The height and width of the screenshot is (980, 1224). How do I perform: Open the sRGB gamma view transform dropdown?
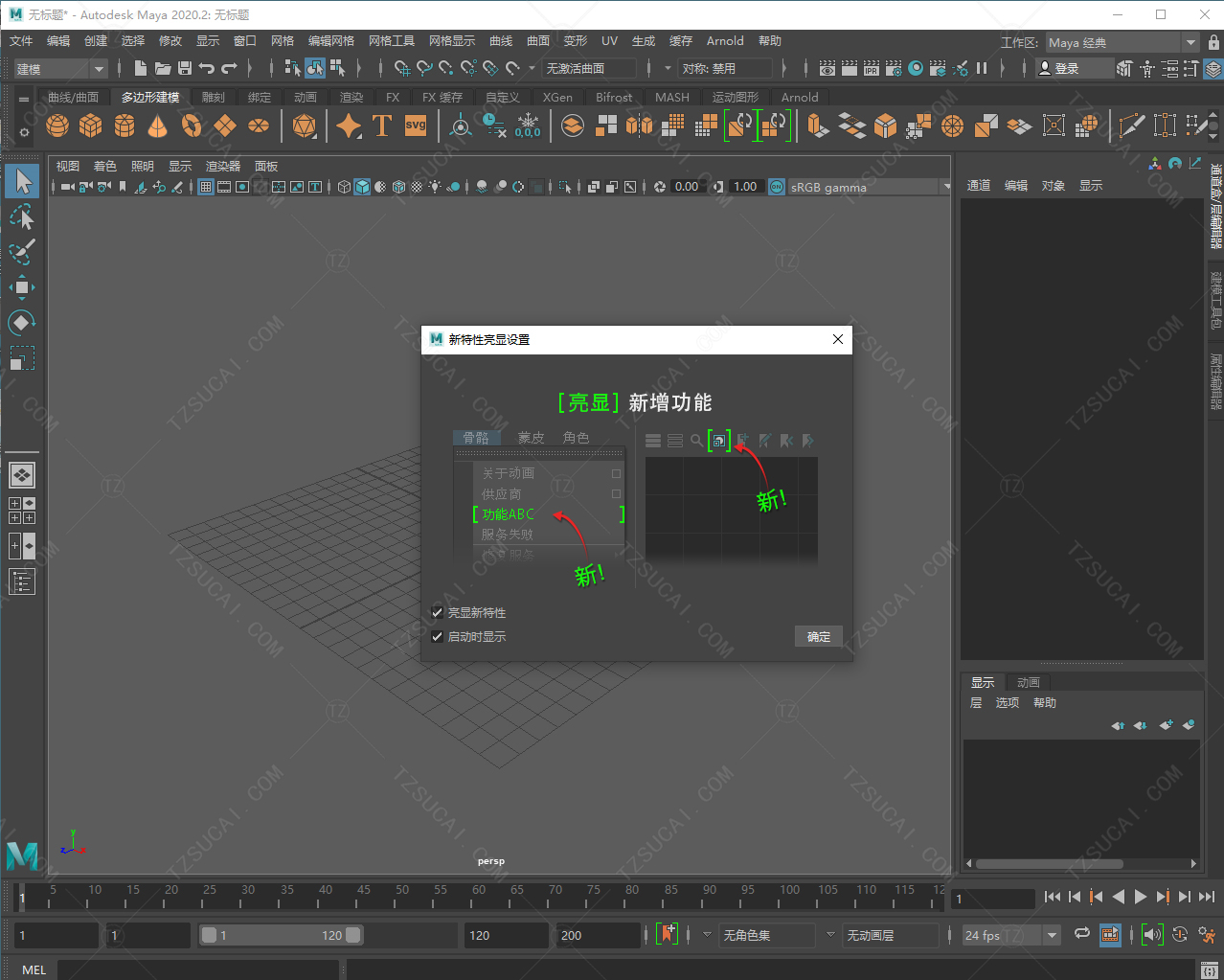[x=870, y=187]
